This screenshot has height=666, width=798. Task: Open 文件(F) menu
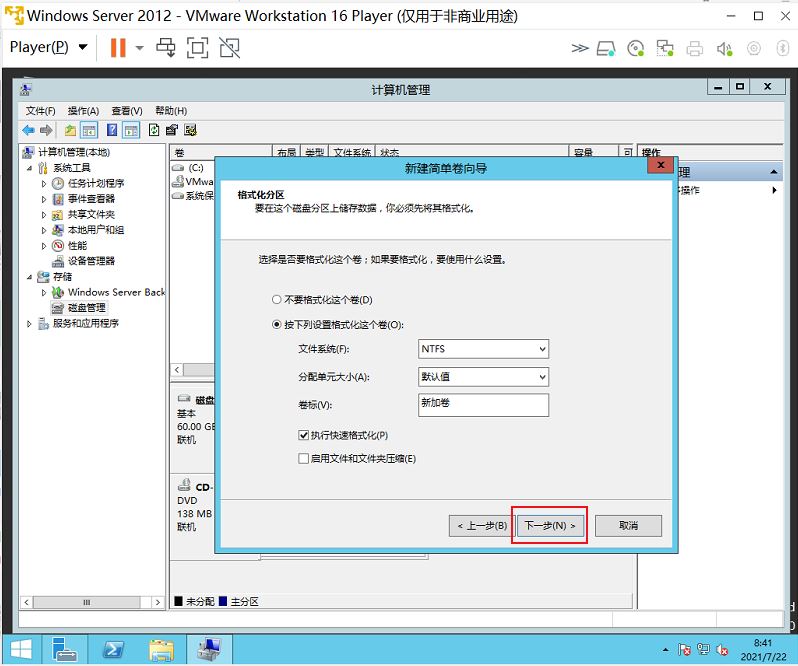(x=40, y=110)
